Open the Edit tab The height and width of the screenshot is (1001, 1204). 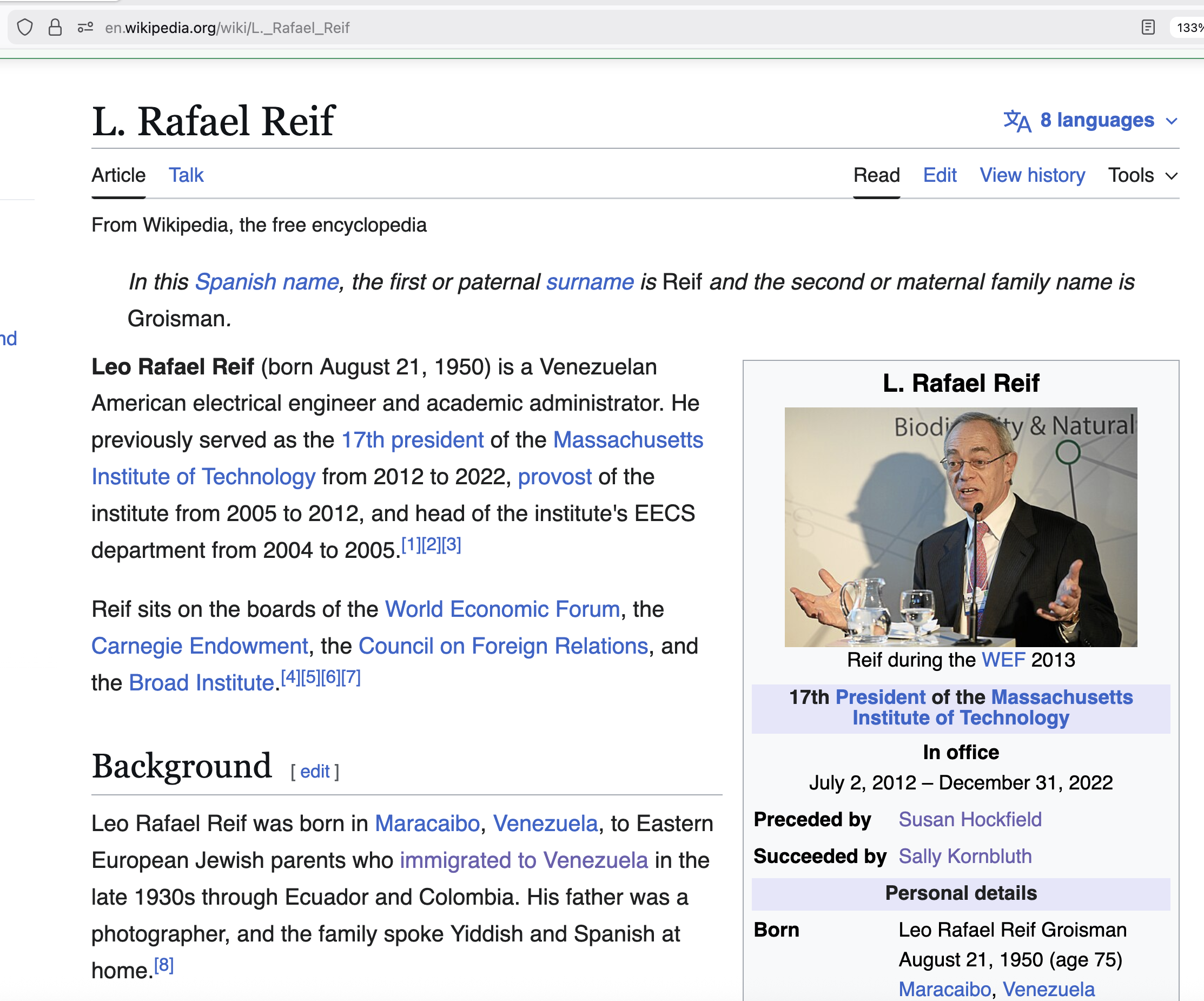(940, 175)
